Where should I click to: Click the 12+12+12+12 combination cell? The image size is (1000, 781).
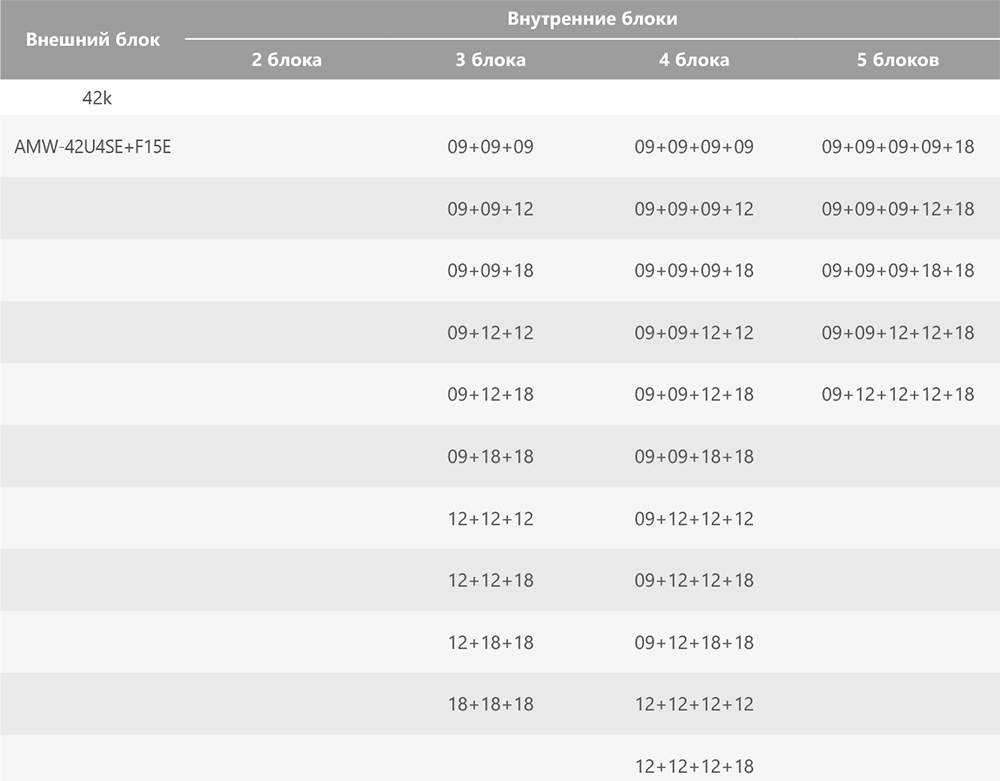click(x=694, y=704)
